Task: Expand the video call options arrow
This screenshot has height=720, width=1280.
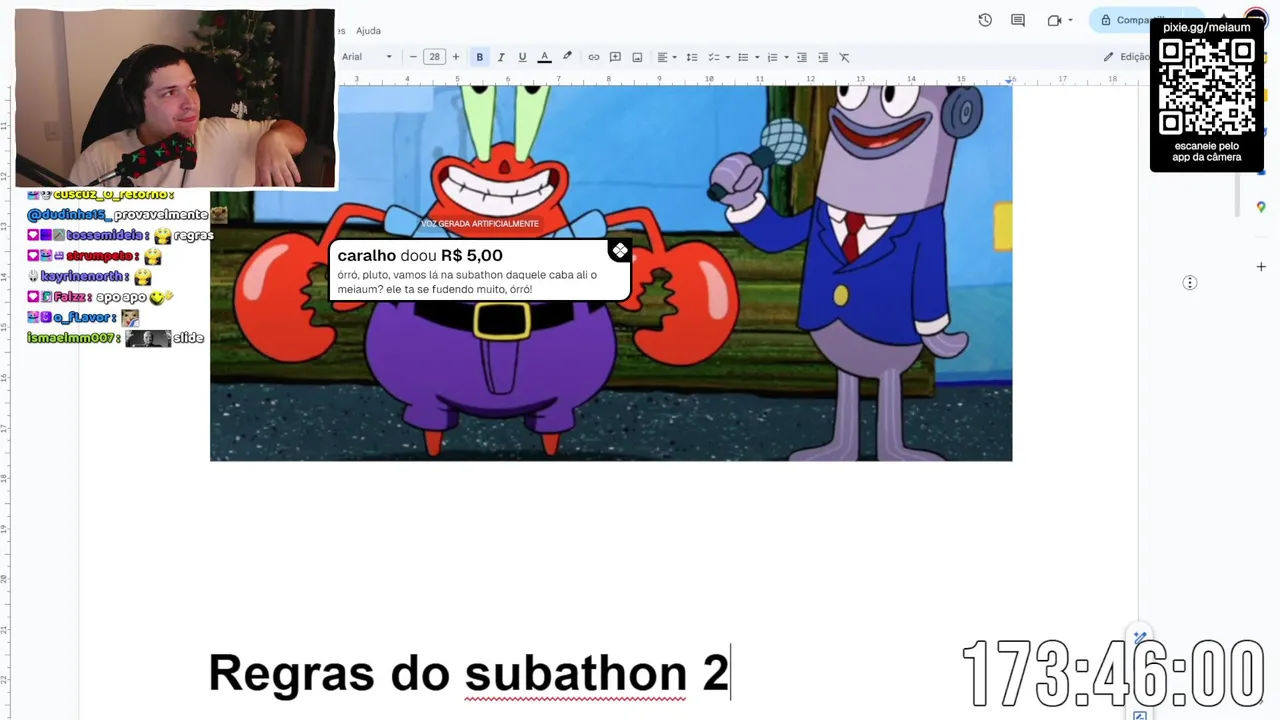Action: 1070,20
